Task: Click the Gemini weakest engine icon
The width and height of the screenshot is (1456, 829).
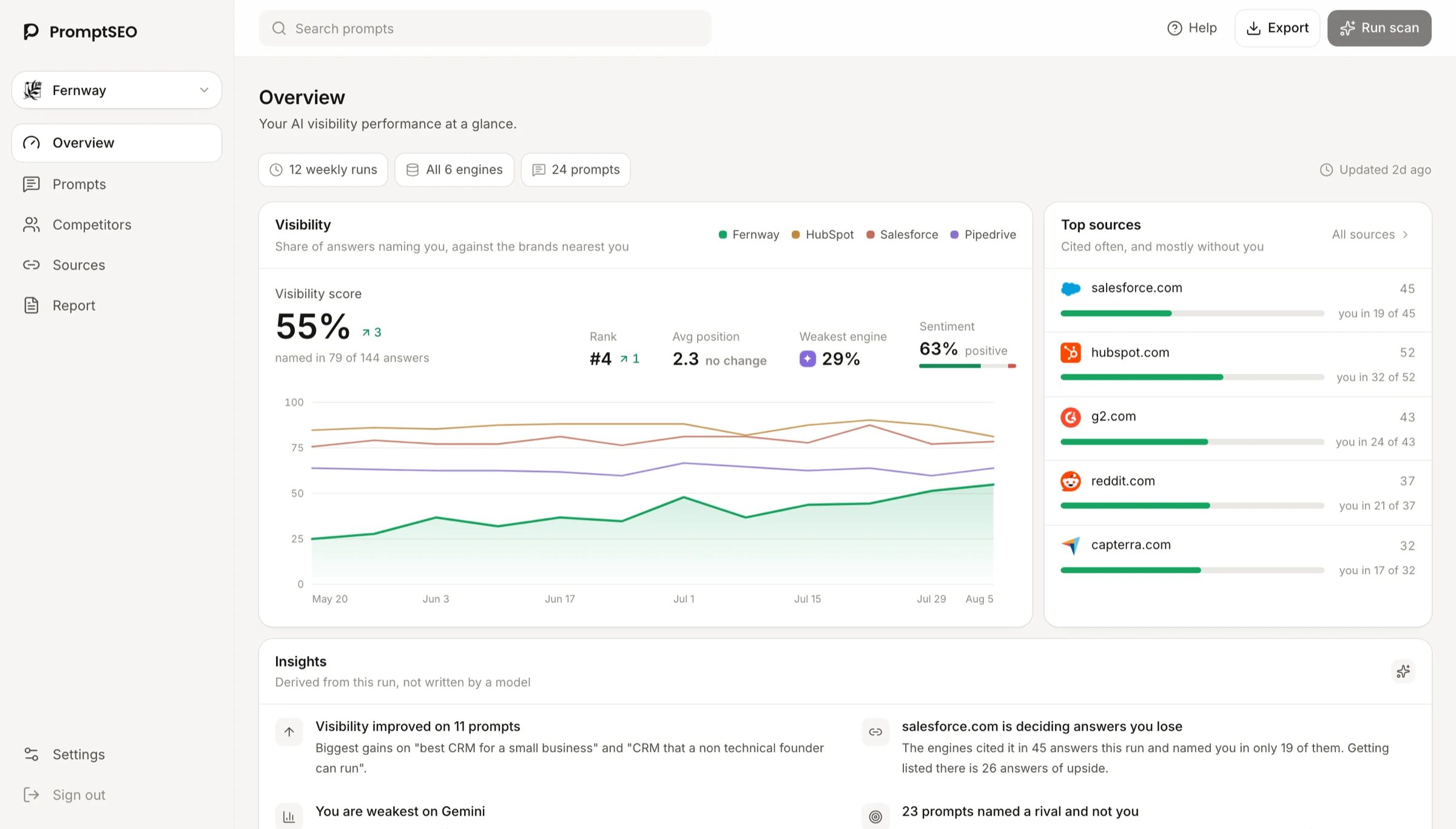Action: click(807, 359)
